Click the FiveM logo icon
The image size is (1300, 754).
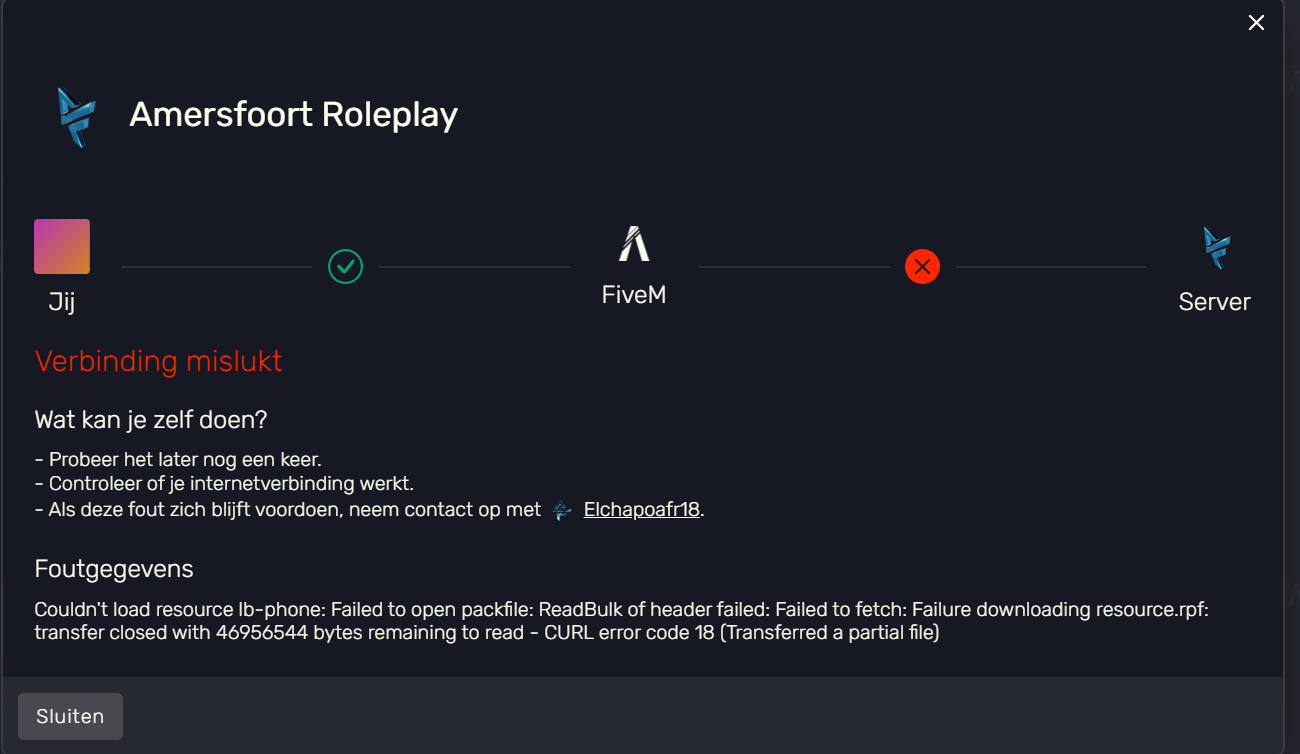[634, 244]
